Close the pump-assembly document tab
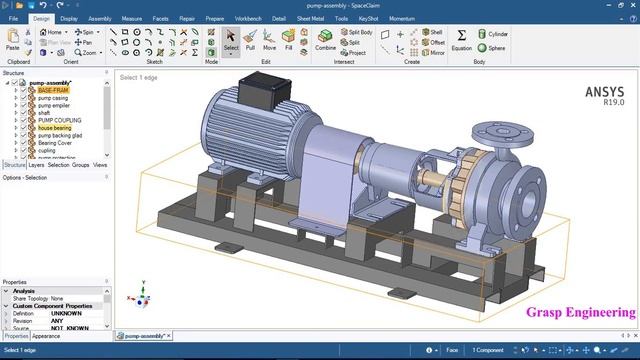640x360 pixels. 169,336
